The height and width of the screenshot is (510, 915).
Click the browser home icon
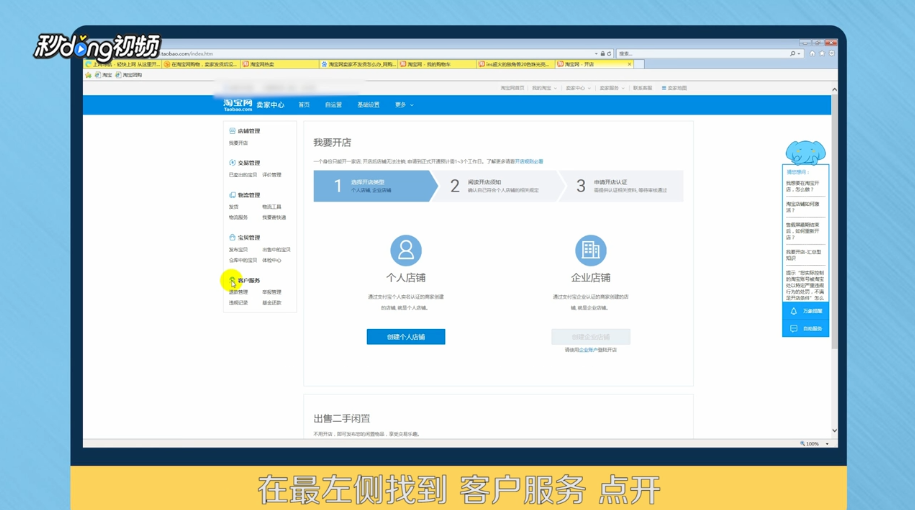pos(812,53)
